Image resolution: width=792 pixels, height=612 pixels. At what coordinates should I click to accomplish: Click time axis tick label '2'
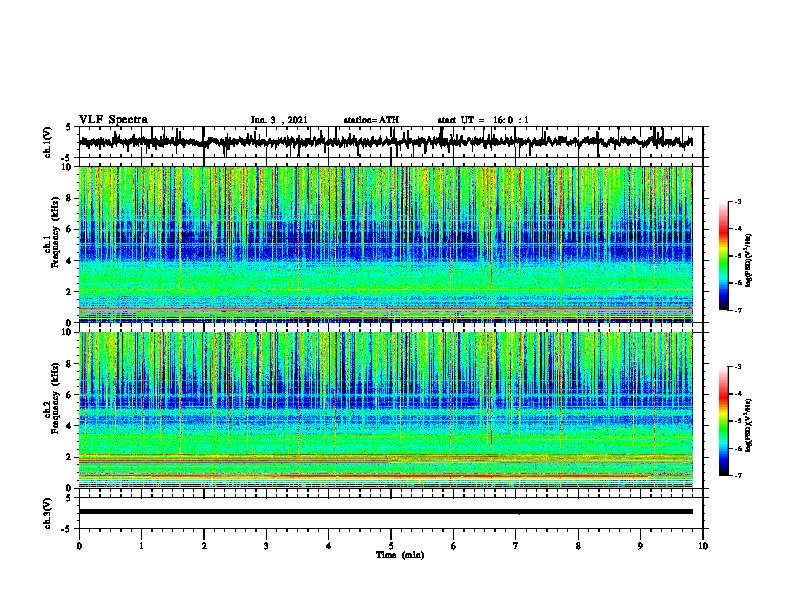(x=204, y=546)
